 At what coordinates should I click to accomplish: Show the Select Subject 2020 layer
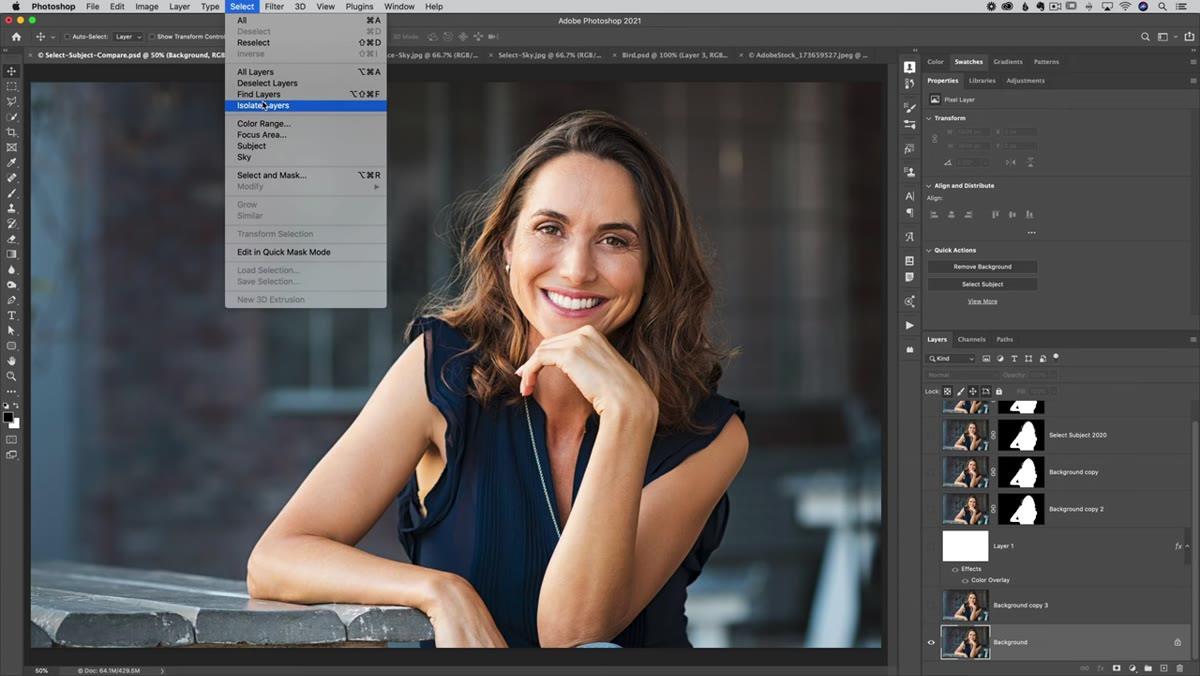pos(931,435)
